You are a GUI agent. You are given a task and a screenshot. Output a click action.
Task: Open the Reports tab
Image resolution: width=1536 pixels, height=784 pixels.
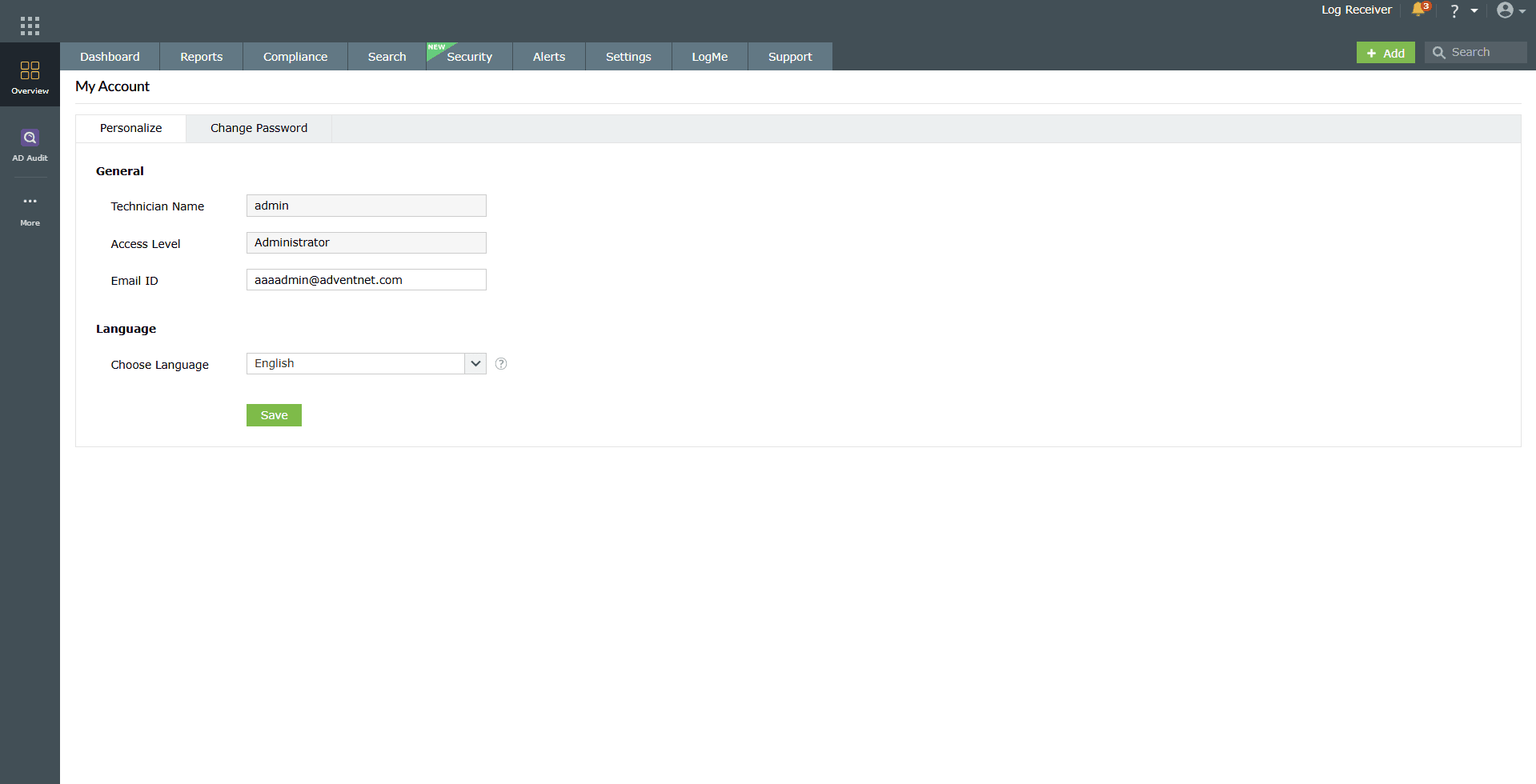point(201,57)
